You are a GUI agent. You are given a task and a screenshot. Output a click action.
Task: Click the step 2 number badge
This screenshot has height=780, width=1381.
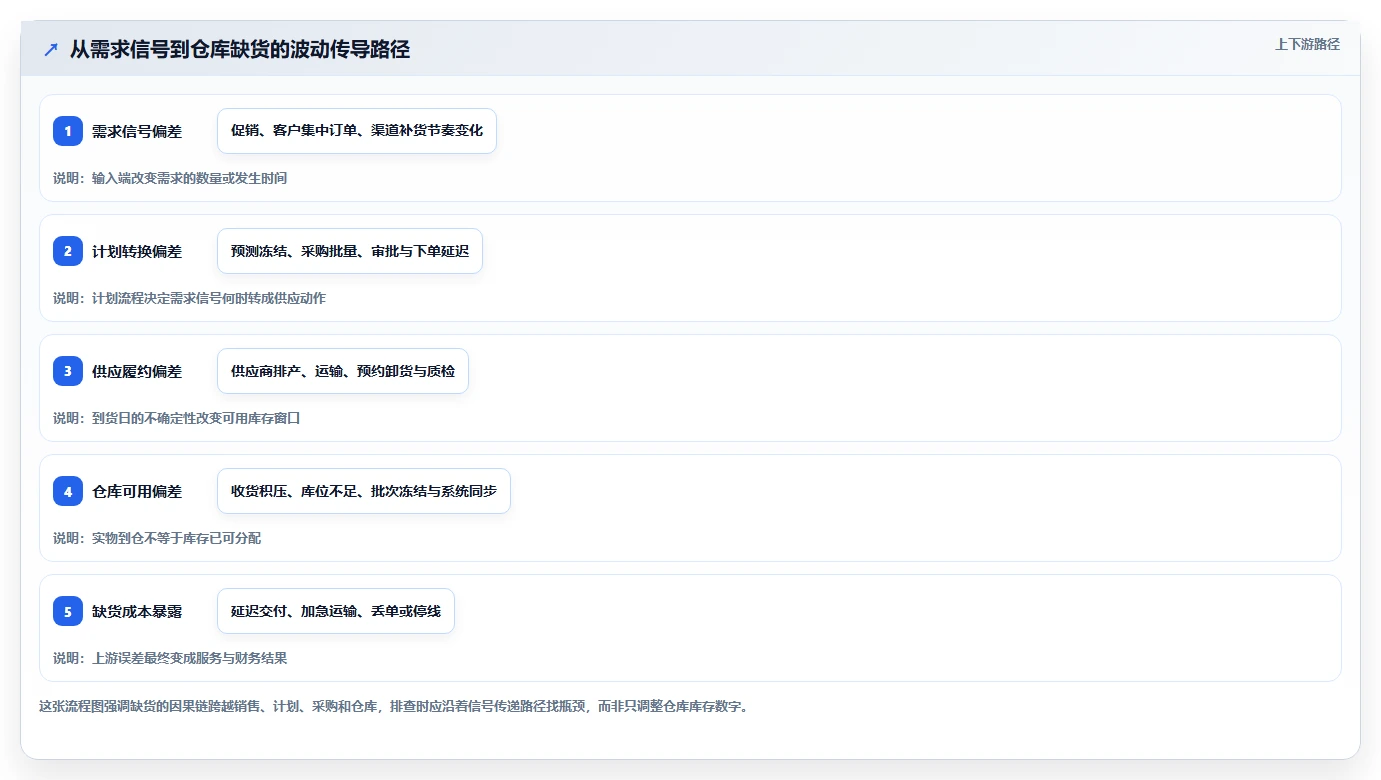(68, 251)
